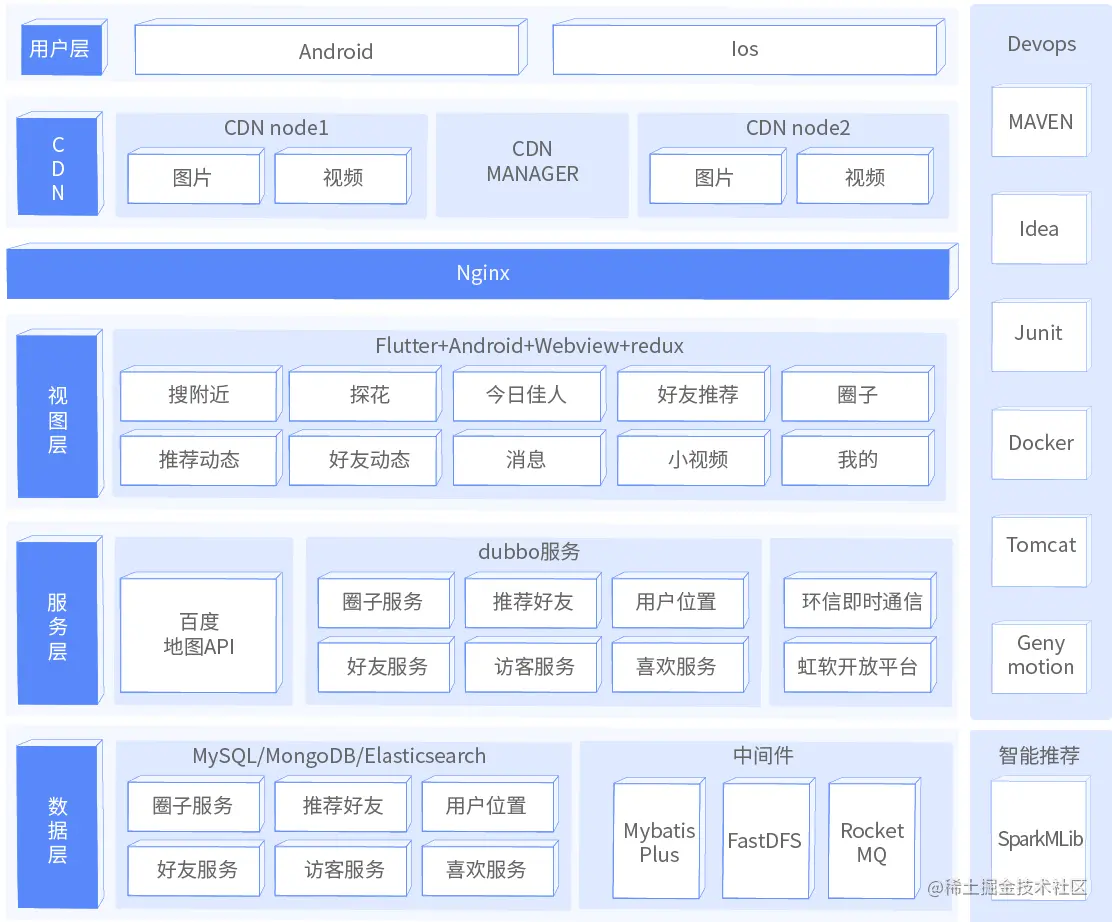Select 视频 under CDN node2
This screenshot has width=1112, height=922.
coord(864,176)
